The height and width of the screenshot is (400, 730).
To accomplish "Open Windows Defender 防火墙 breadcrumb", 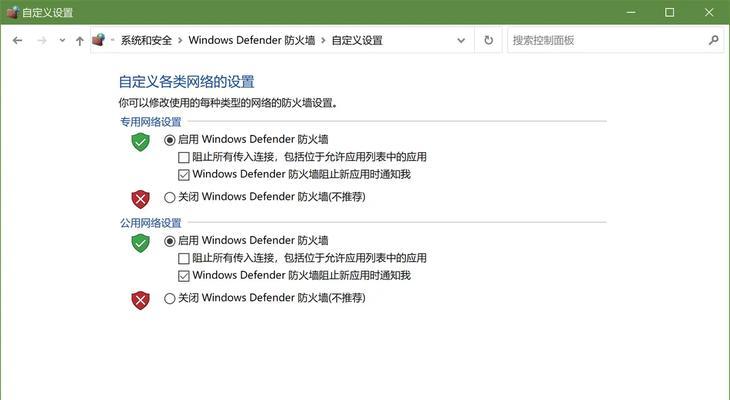I will pyautogui.click(x=252, y=41).
